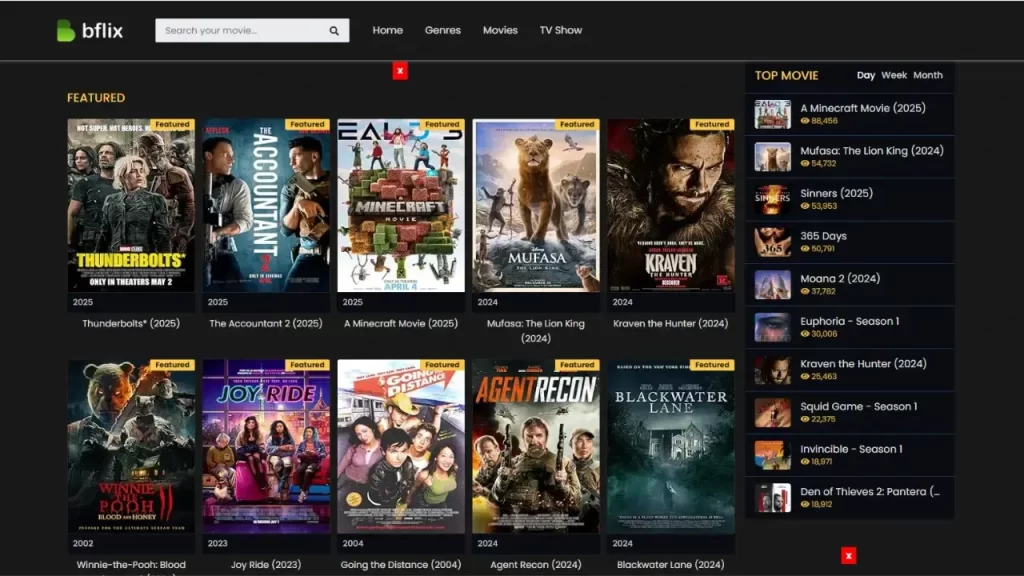Screen dimensions: 1024x576
Task: Click Mufasa: The Lion King title under poster
Action: click(x=536, y=330)
